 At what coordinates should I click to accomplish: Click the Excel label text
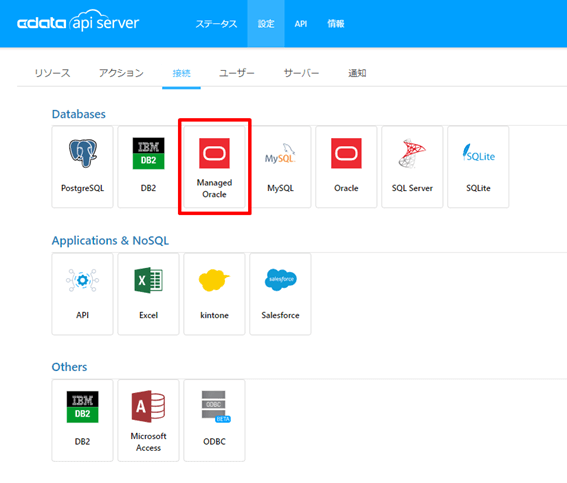(x=149, y=315)
